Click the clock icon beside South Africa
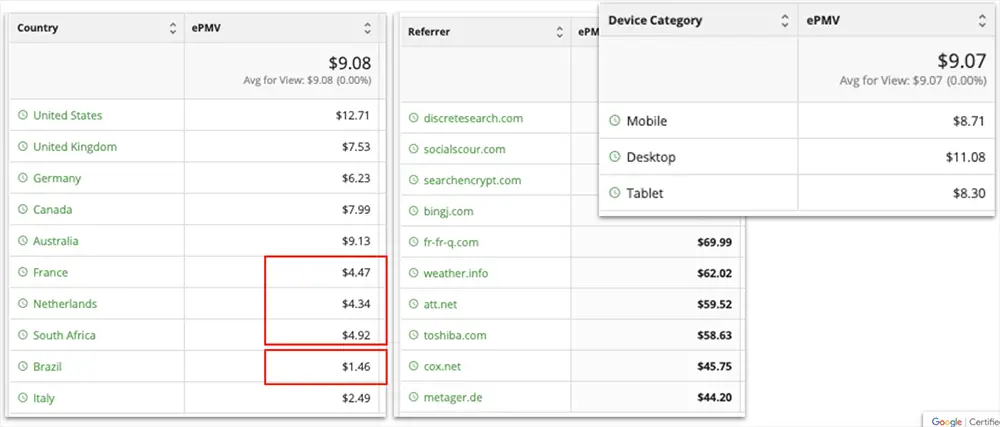Viewport: 1000px width, 427px height. [23, 335]
